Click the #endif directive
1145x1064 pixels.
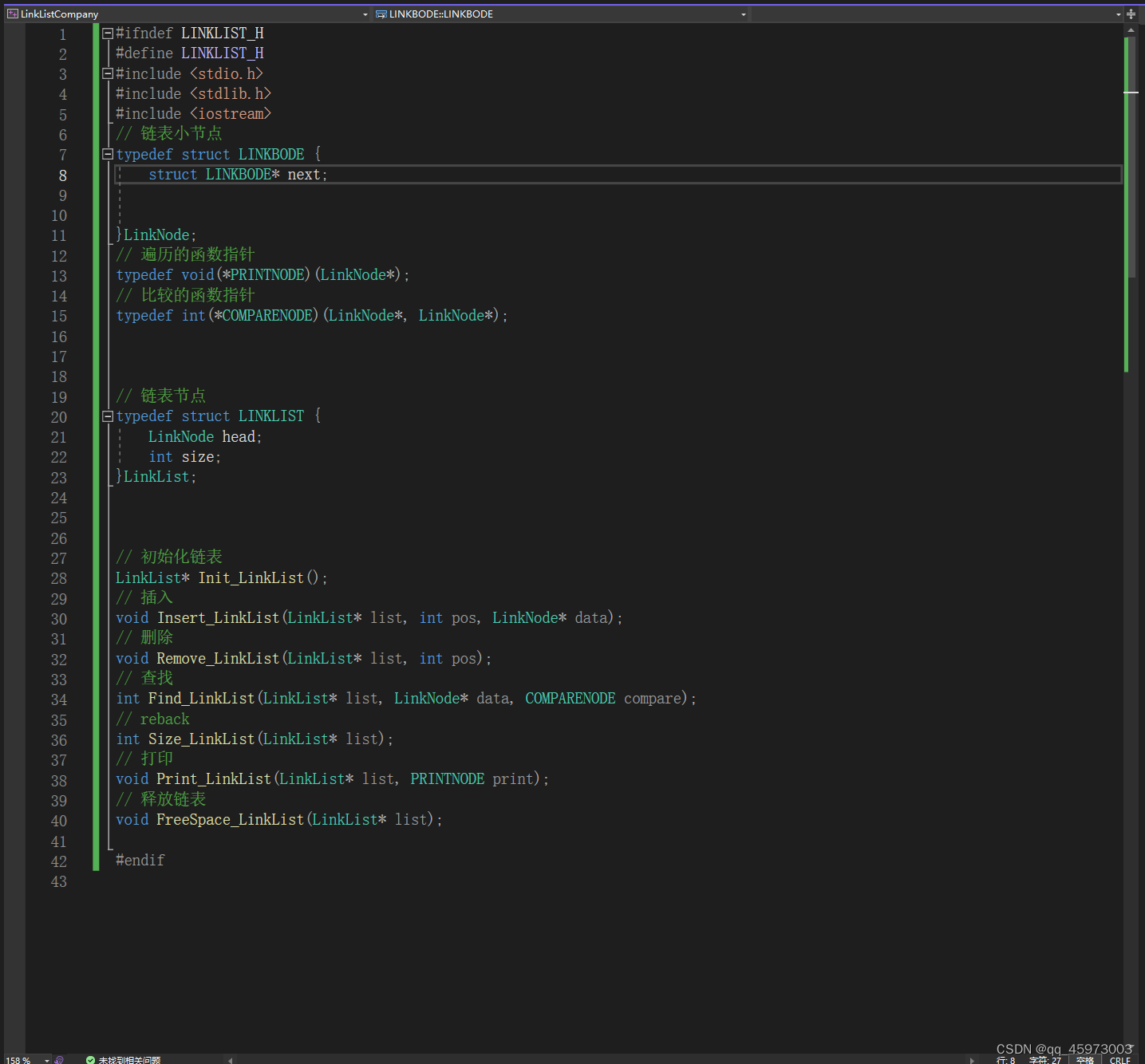tap(140, 860)
